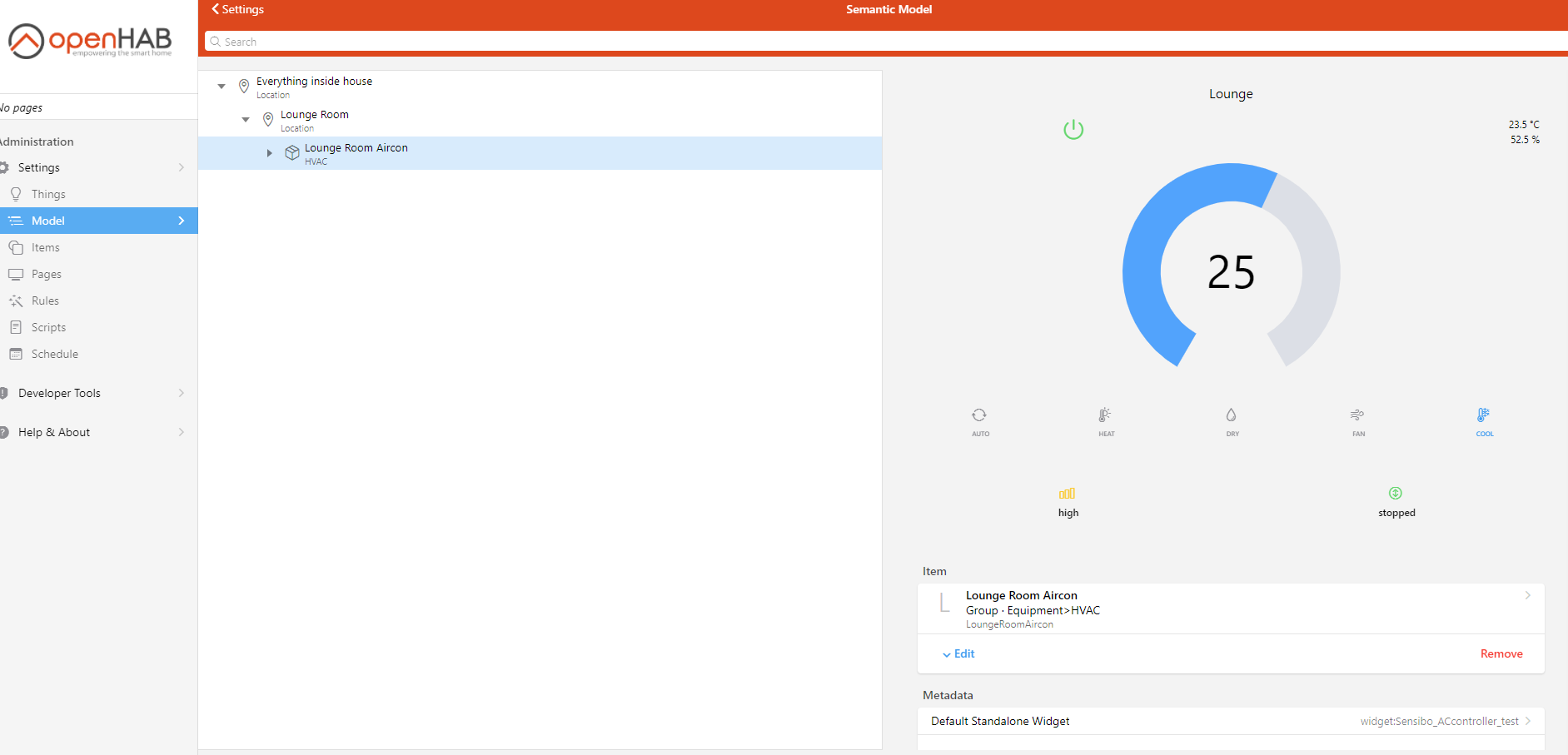This screenshot has height=755, width=1568.
Task: Open Lounge Room Aircon item details chevron
Action: (1528, 595)
